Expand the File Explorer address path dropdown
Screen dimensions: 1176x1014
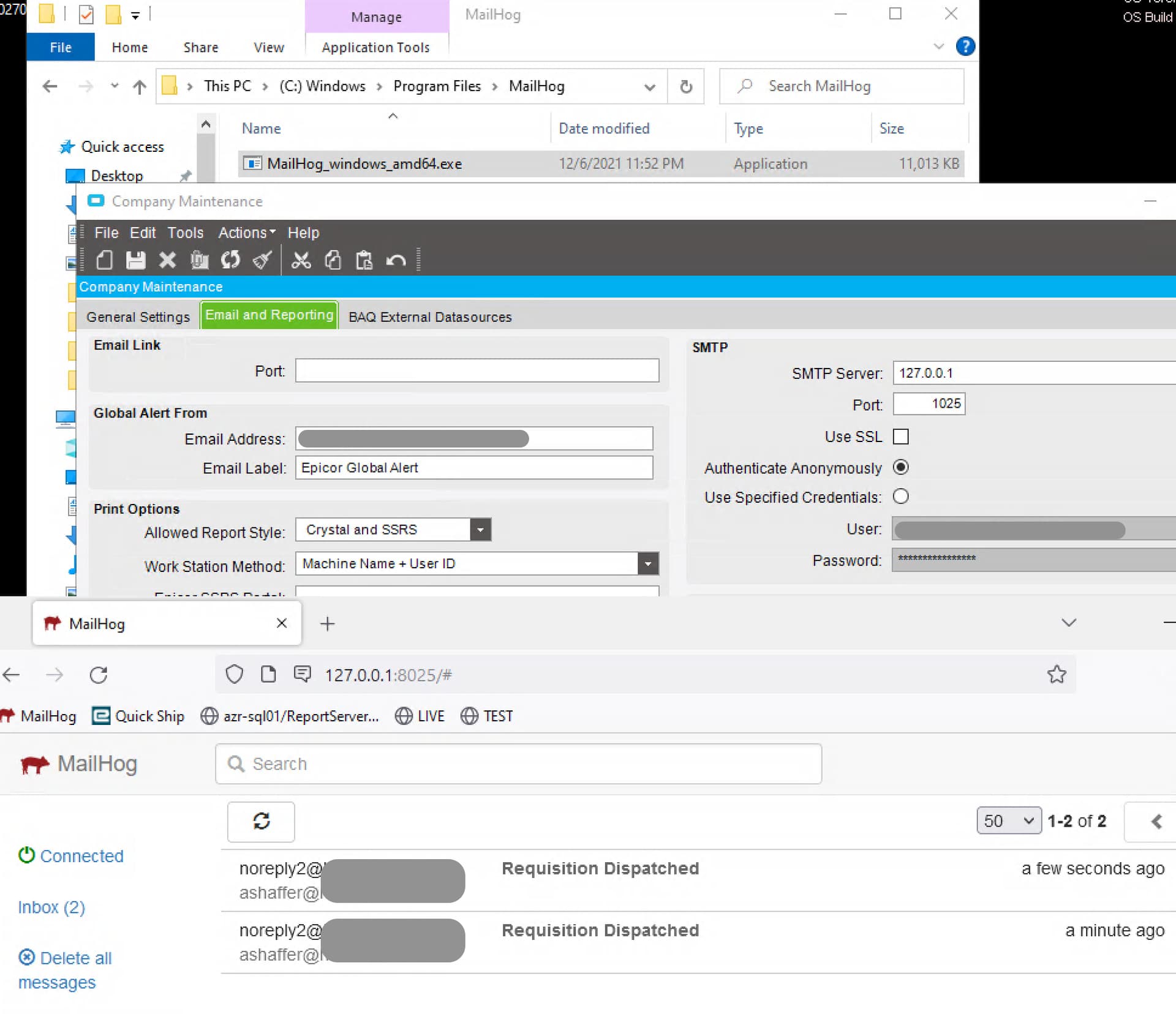pos(650,87)
